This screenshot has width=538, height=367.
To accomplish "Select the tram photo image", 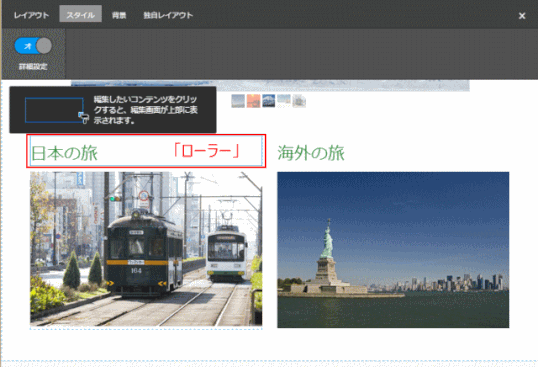I will point(146,249).
